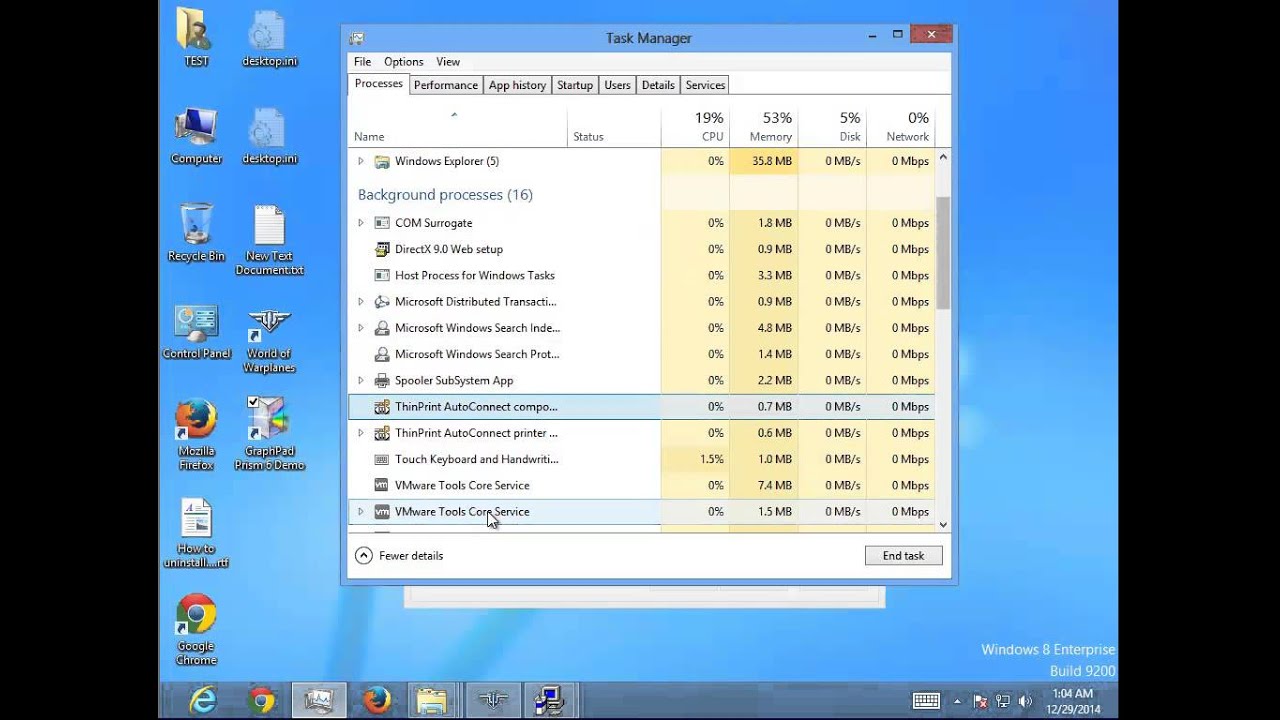The width and height of the screenshot is (1280, 720).
Task: Switch to the App history tab
Action: (x=517, y=85)
